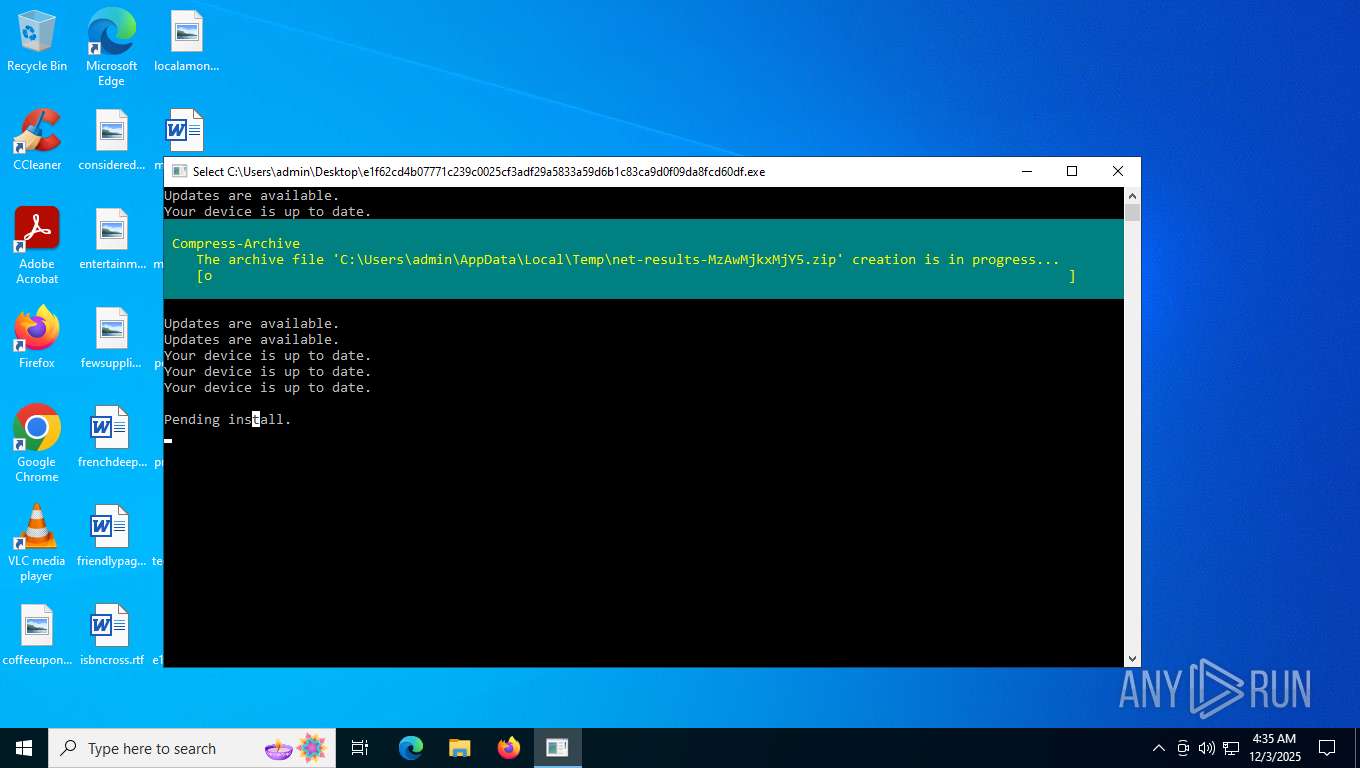Open CCleaner desktop shortcut
Screen dimensions: 1360x768
point(37,141)
